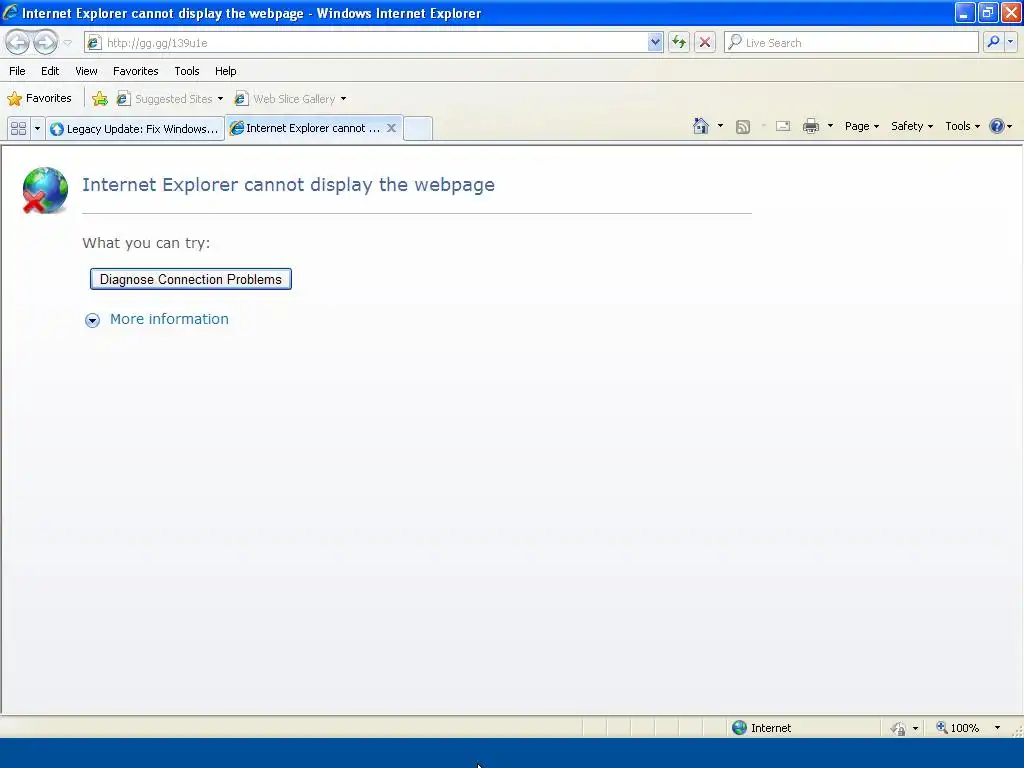Click the Back navigation arrow
Viewport: 1024px width, 768px height.
tap(18, 42)
